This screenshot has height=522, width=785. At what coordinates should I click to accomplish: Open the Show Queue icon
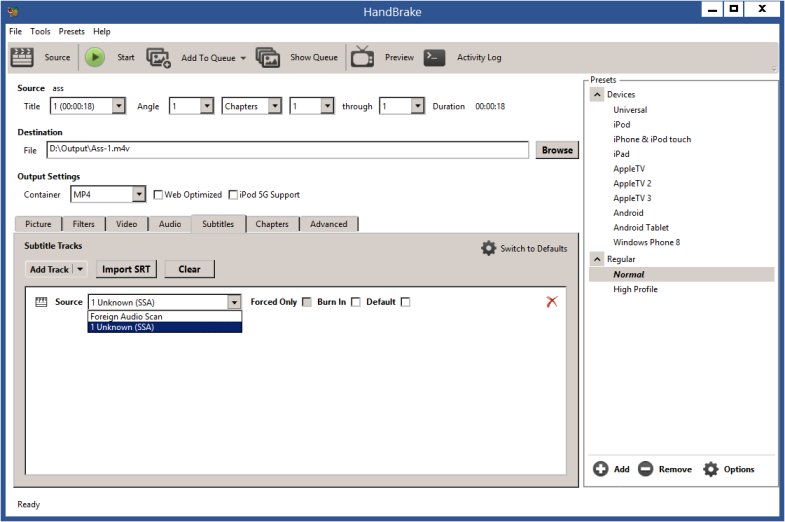point(268,58)
